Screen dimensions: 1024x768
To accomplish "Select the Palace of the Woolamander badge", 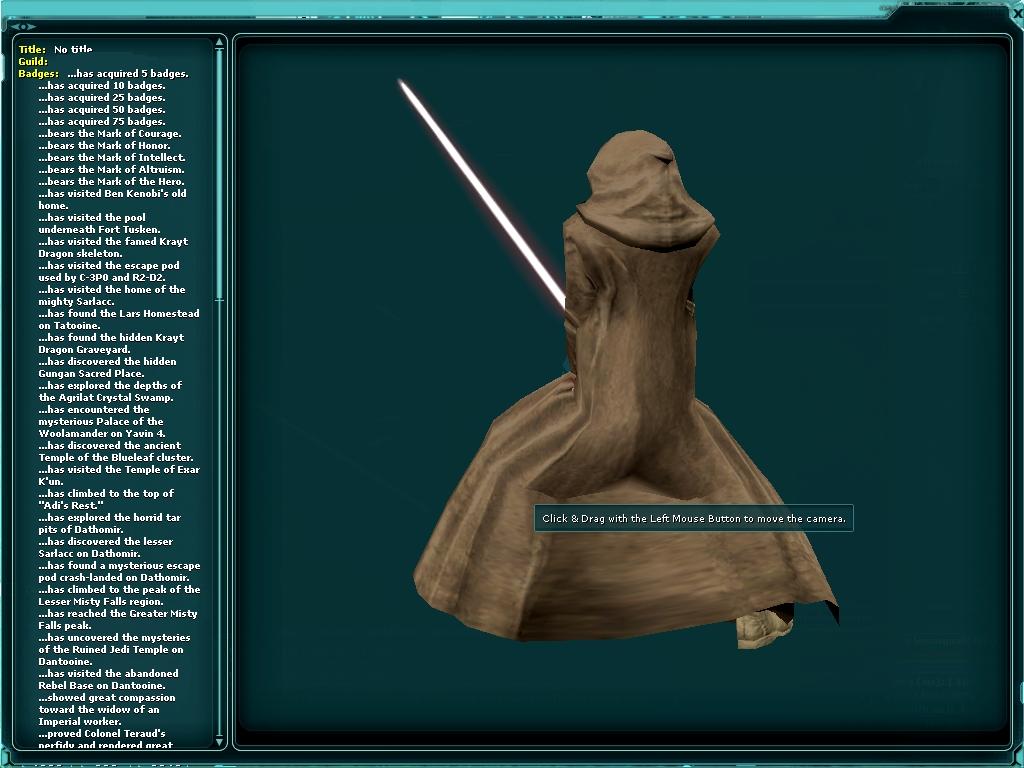I will pyautogui.click(x=102, y=421).
